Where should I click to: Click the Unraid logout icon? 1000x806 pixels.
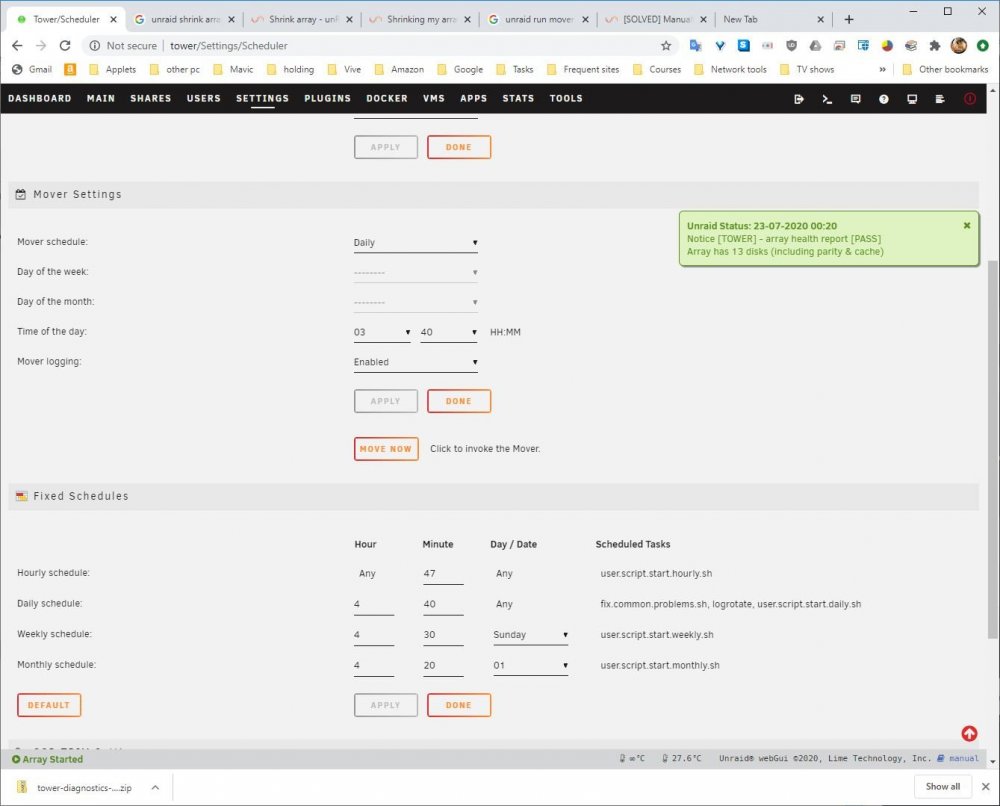click(x=798, y=99)
